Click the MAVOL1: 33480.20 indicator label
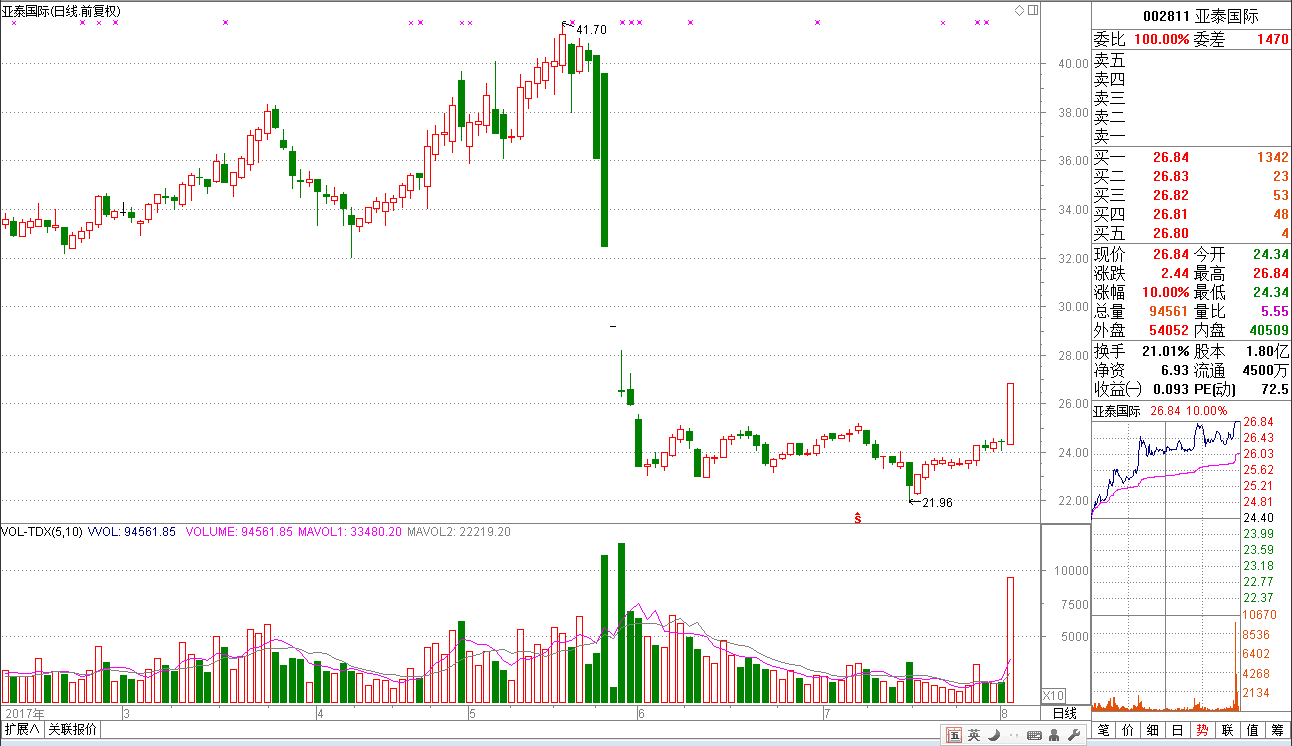This screenshot has width=1292, height=746. [x=349, y=532]
